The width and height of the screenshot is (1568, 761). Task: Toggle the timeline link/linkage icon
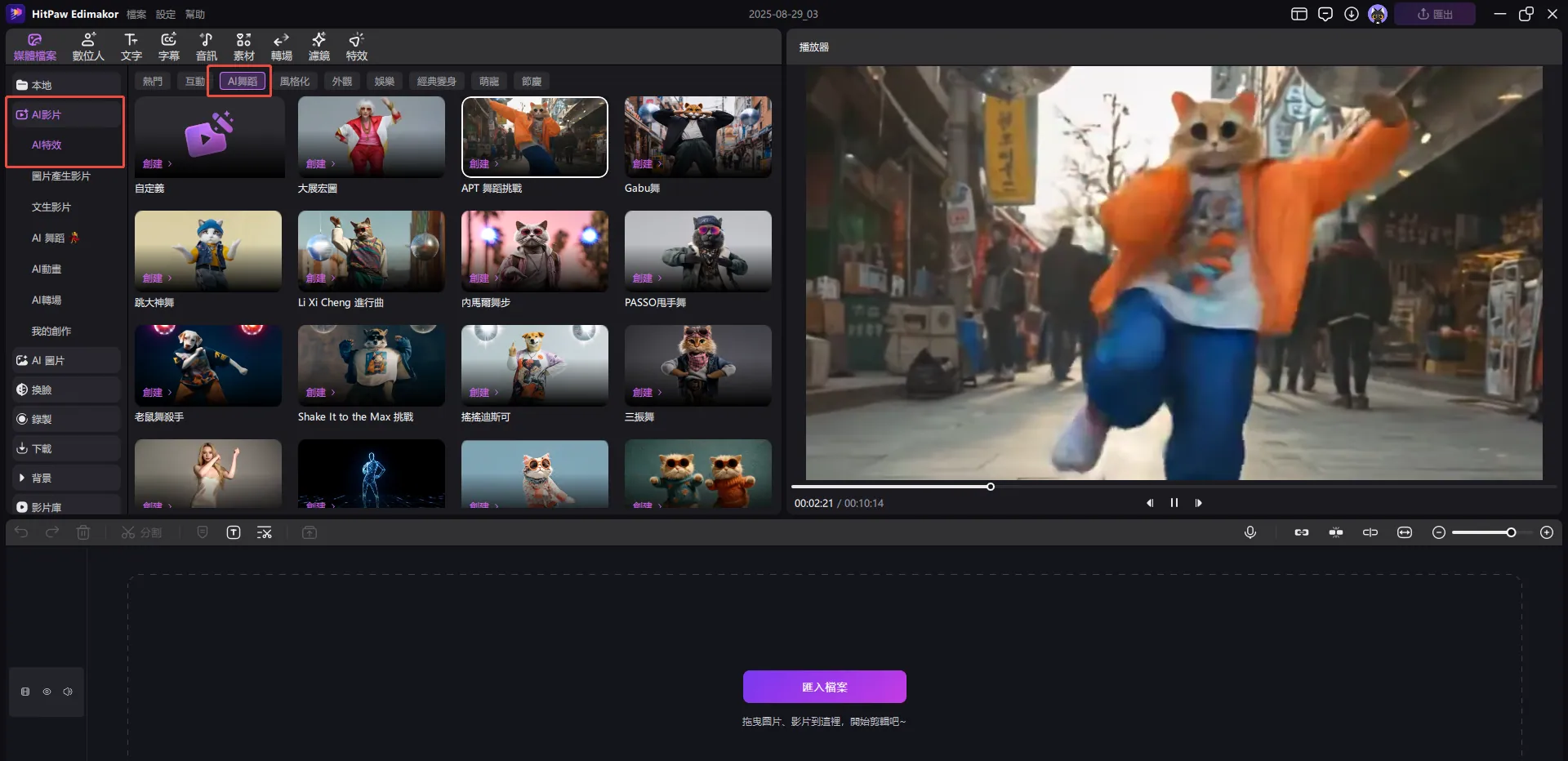[1302, 532]
